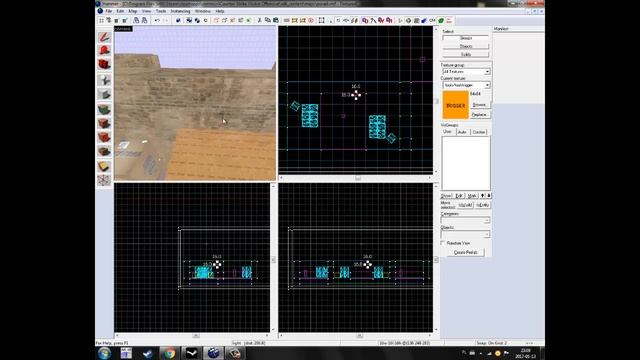
Task: Set select mode to Solids
Action: [466, 54]
